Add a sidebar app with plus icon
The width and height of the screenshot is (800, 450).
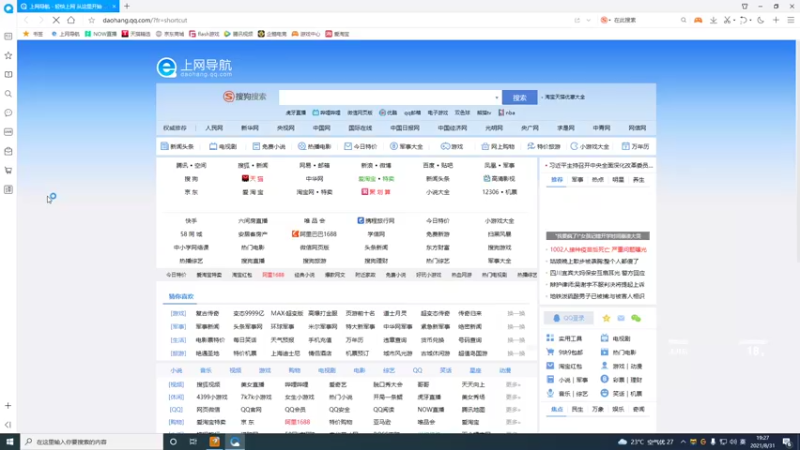[x=8, y=406]
